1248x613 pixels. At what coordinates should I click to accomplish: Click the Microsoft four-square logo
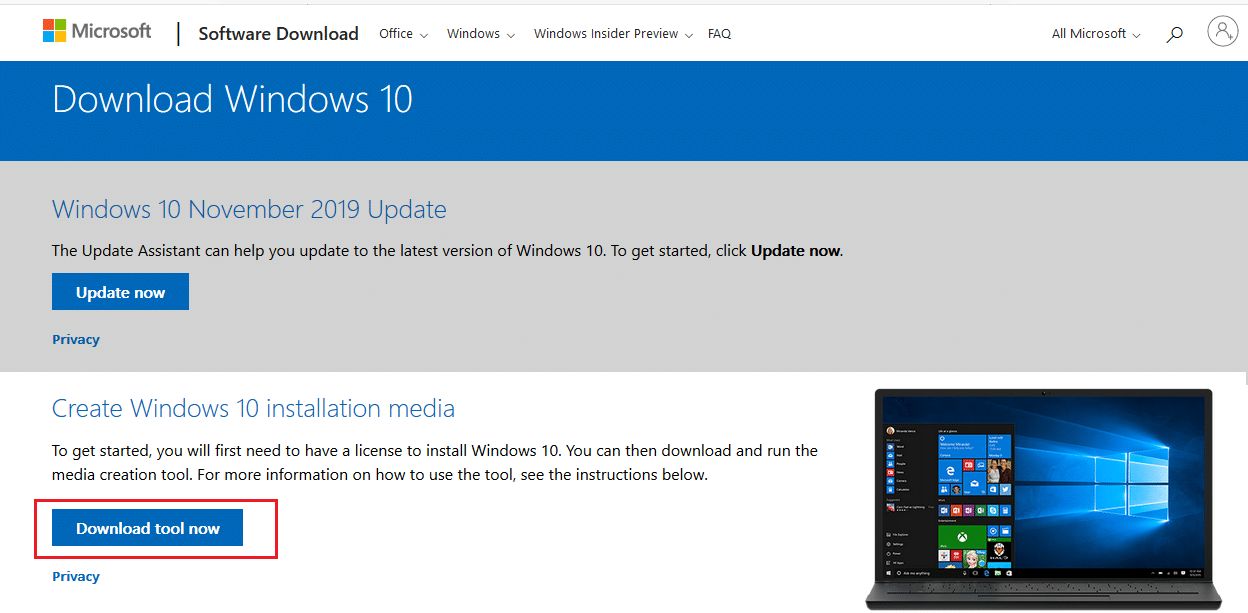coord(54,31)
